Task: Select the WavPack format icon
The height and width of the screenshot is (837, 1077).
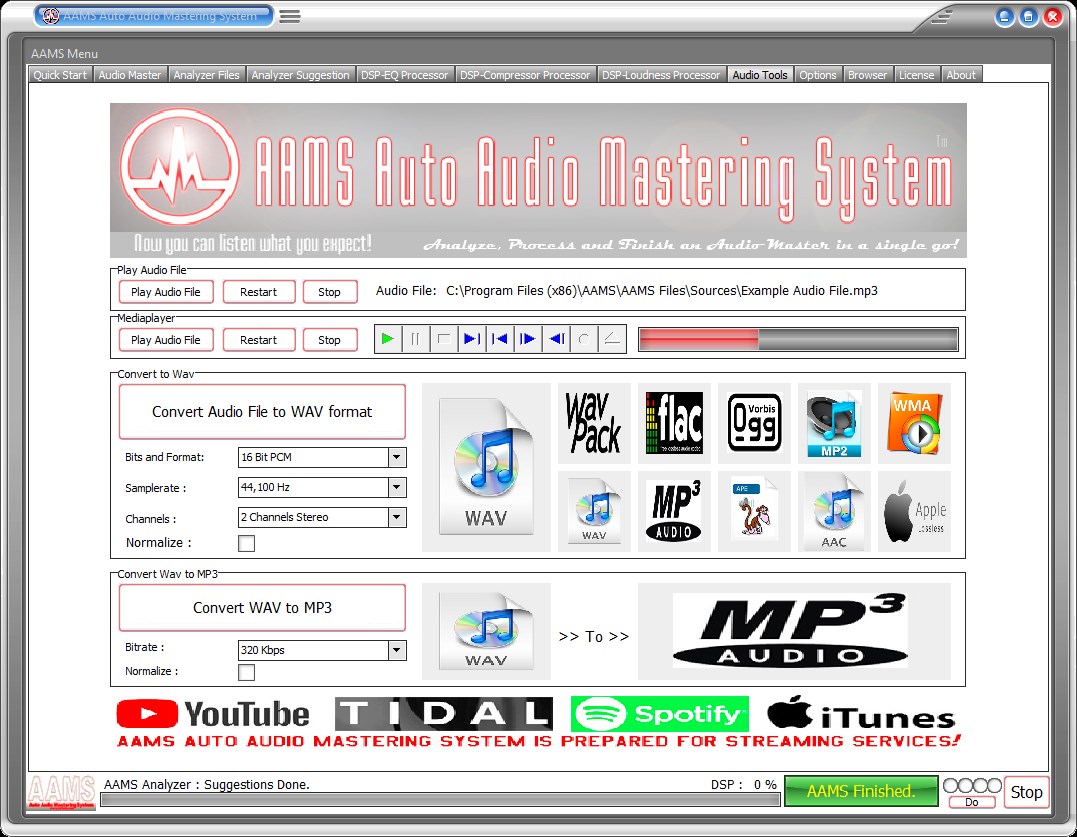Action: click(x=593, y=421)
